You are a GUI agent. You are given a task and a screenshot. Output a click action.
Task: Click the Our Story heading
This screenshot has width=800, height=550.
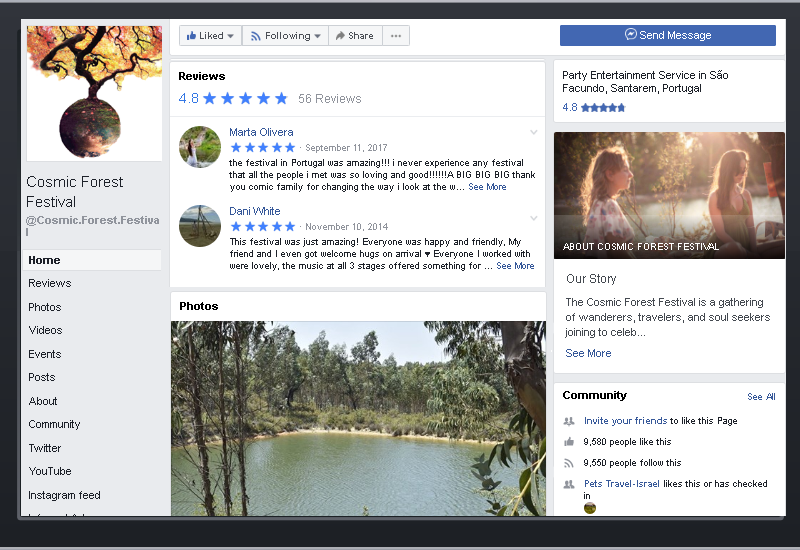click(x=591, y=279)
